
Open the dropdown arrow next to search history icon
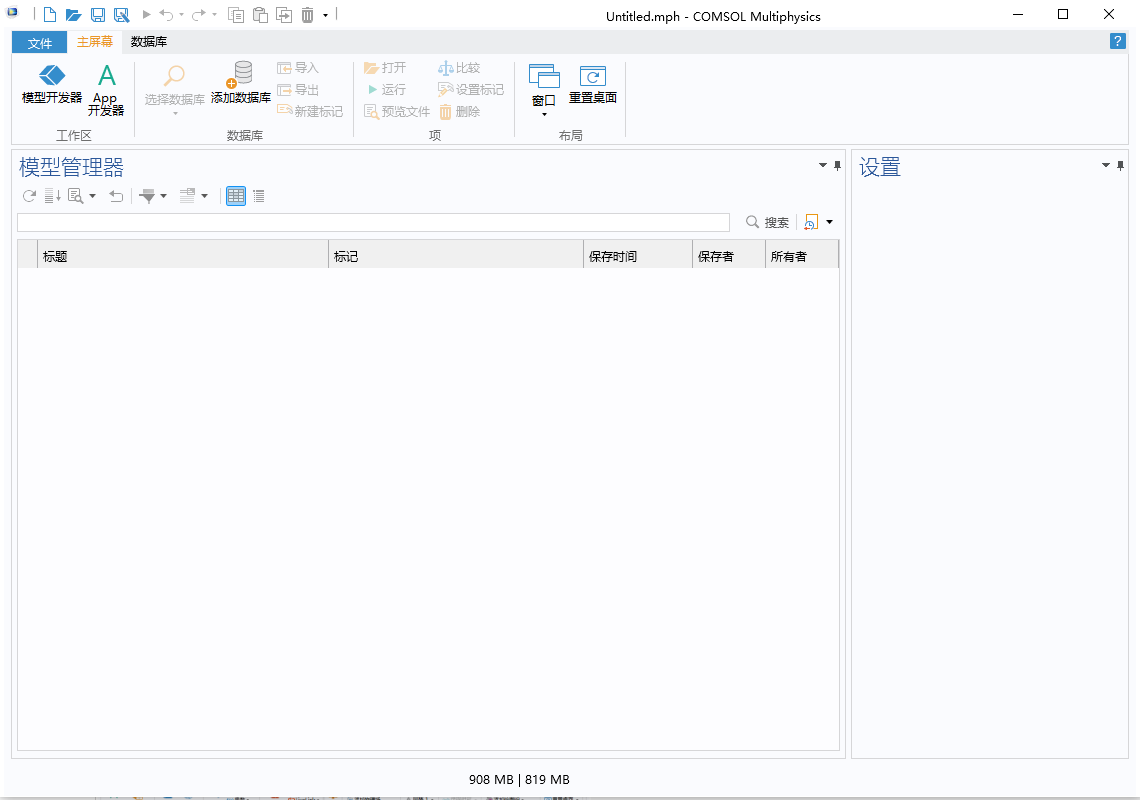coord(829,222)
